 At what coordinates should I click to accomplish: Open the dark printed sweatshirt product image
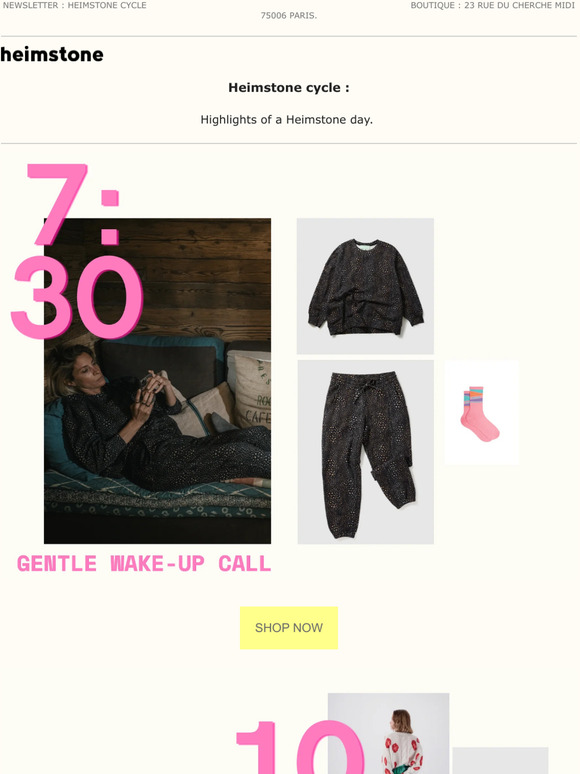365,286
